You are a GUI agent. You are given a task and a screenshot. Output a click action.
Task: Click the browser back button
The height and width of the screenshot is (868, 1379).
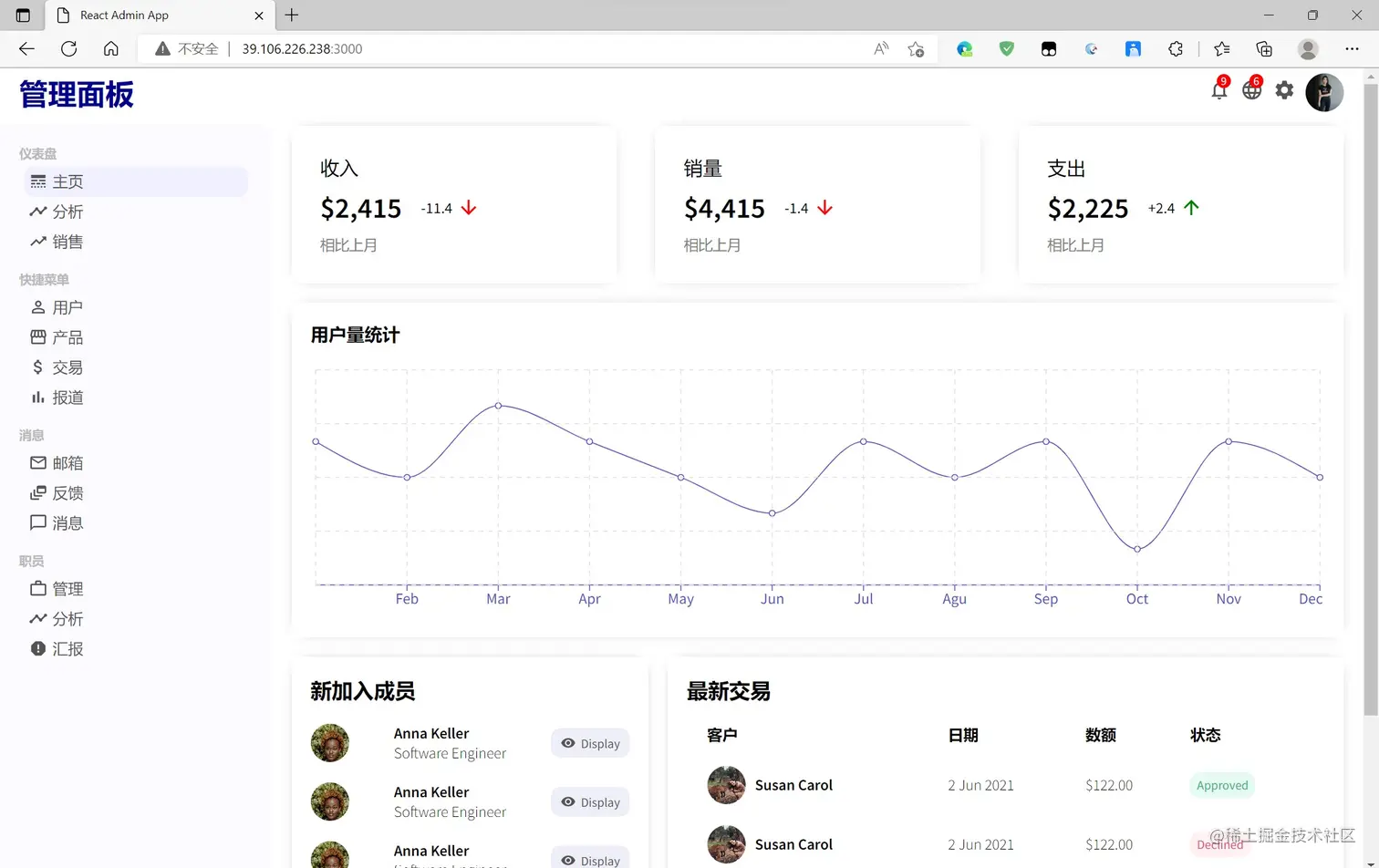(x=26, y=48)
